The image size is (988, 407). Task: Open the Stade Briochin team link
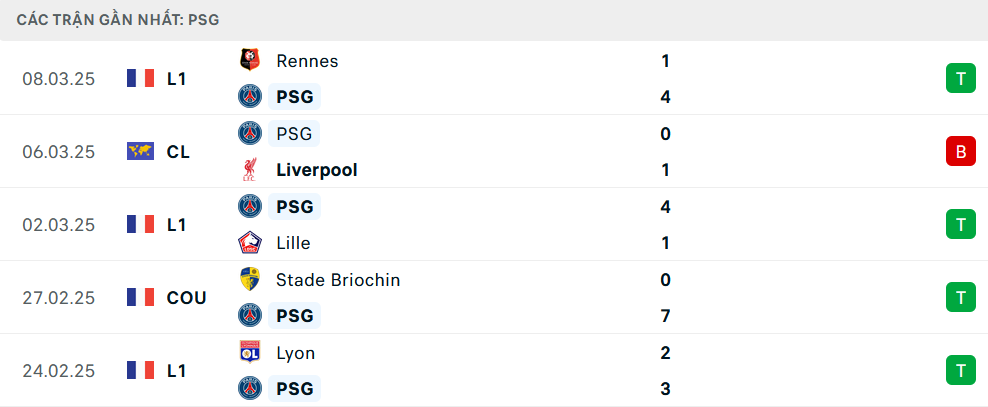pos(338,280)
